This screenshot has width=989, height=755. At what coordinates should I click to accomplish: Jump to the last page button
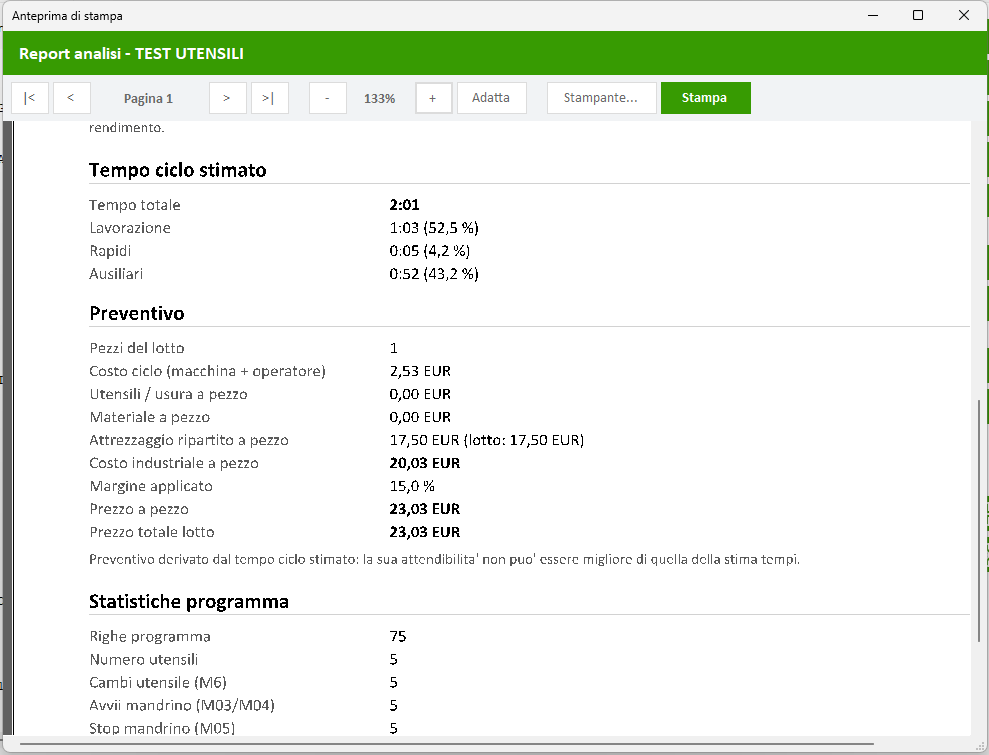[269, 98]
